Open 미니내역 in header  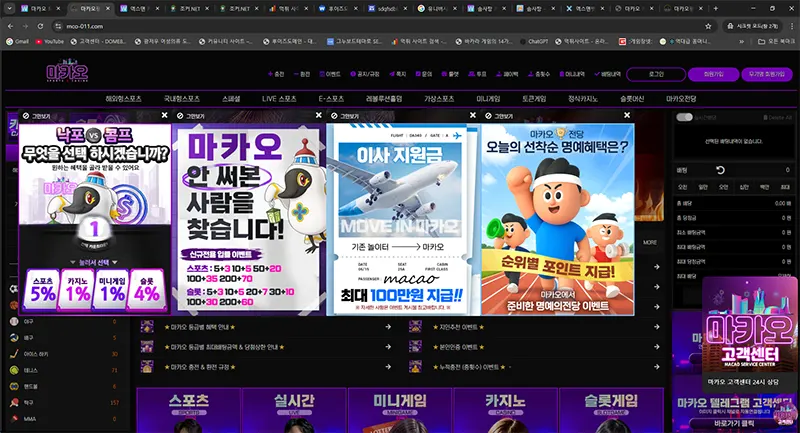click(572, 74)
